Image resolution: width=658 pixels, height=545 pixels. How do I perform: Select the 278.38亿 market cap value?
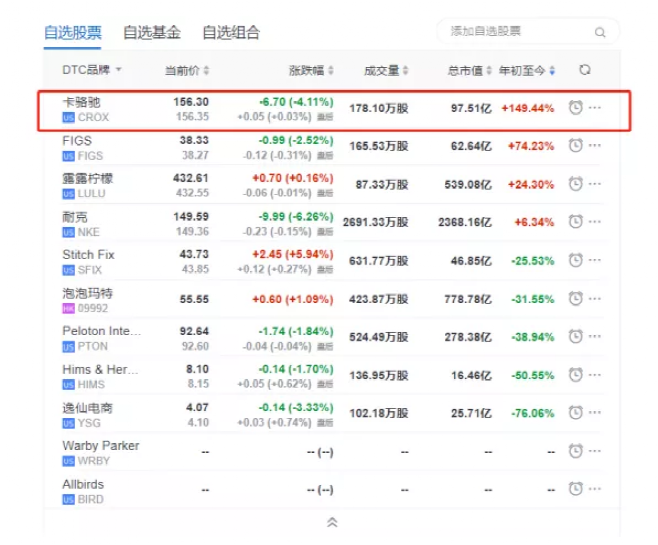point(468,337)
